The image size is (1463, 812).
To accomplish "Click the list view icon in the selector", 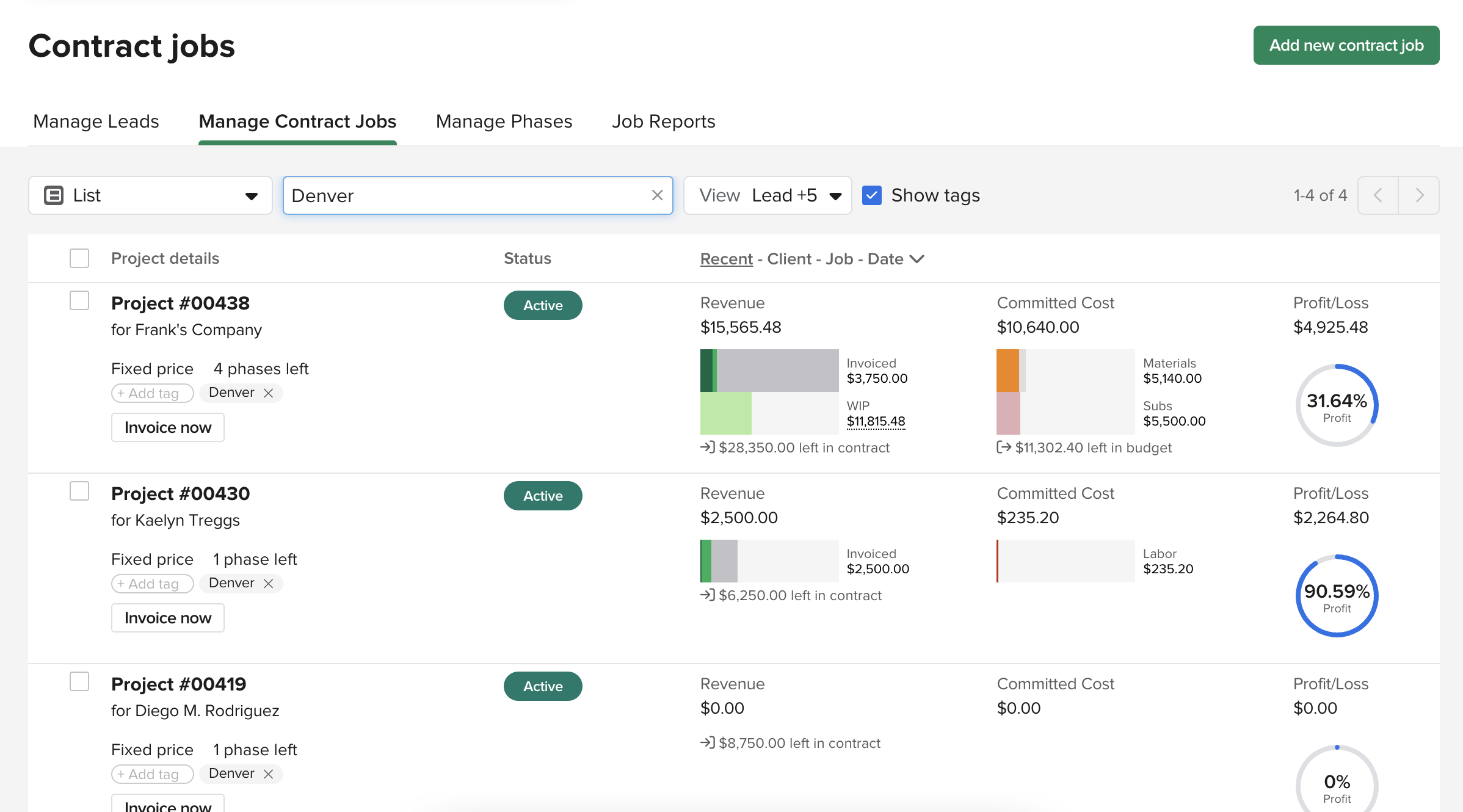I will click(x=54, y=195).
